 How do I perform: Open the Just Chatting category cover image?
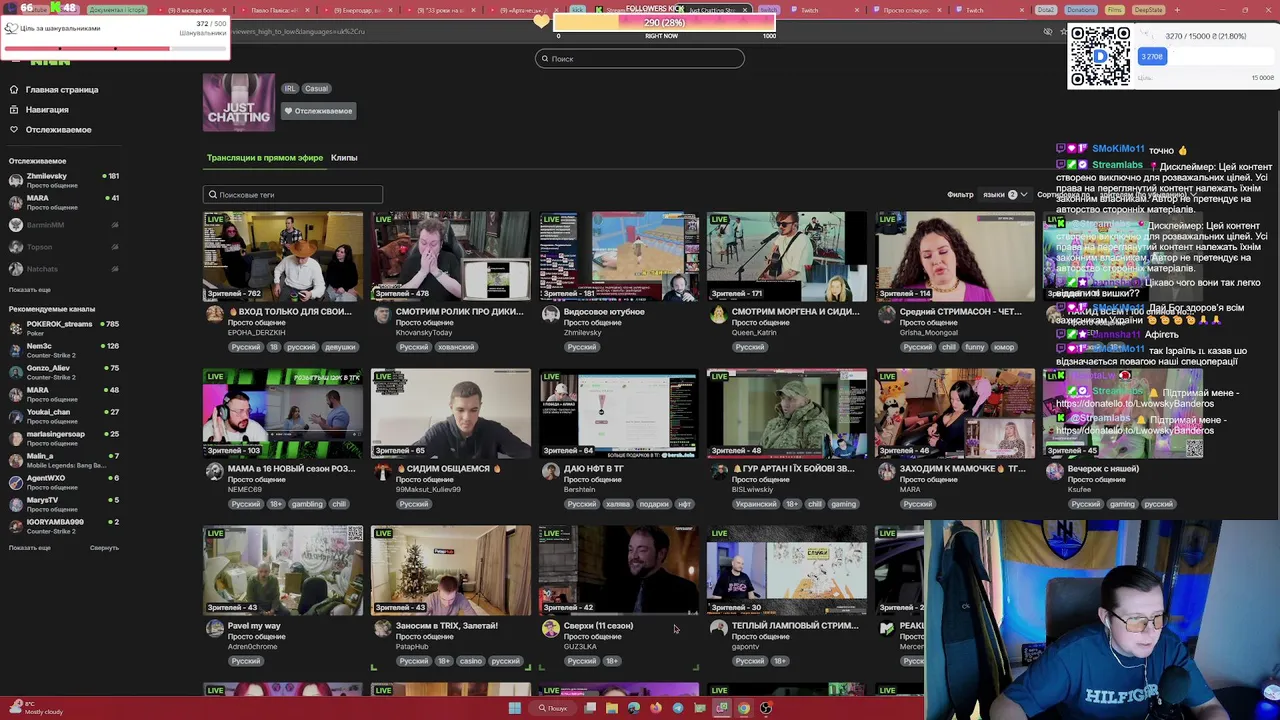pyautogui.click(x=239, y=102)
